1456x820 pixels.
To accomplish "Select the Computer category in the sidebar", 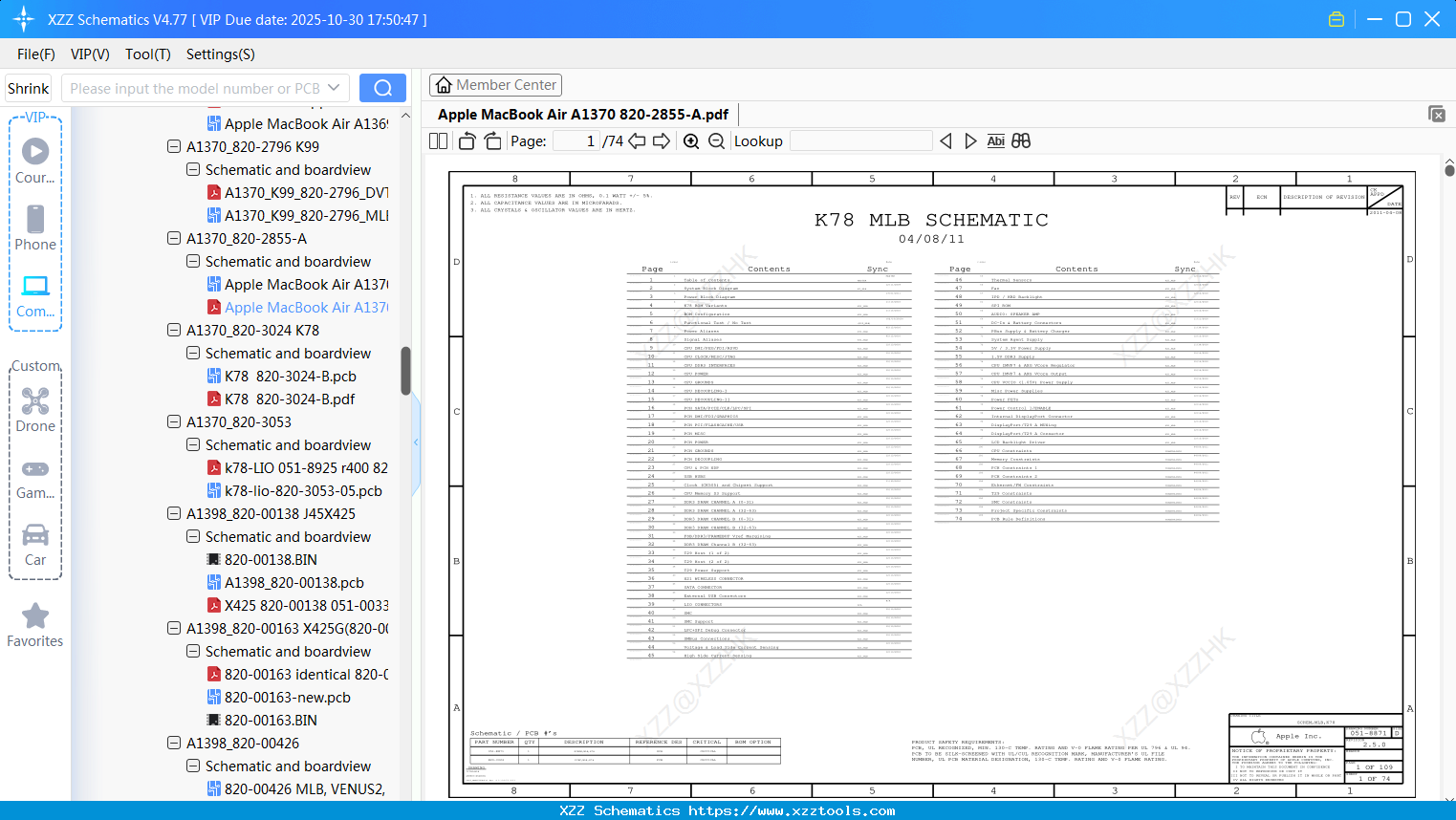I will pos(35,295).
